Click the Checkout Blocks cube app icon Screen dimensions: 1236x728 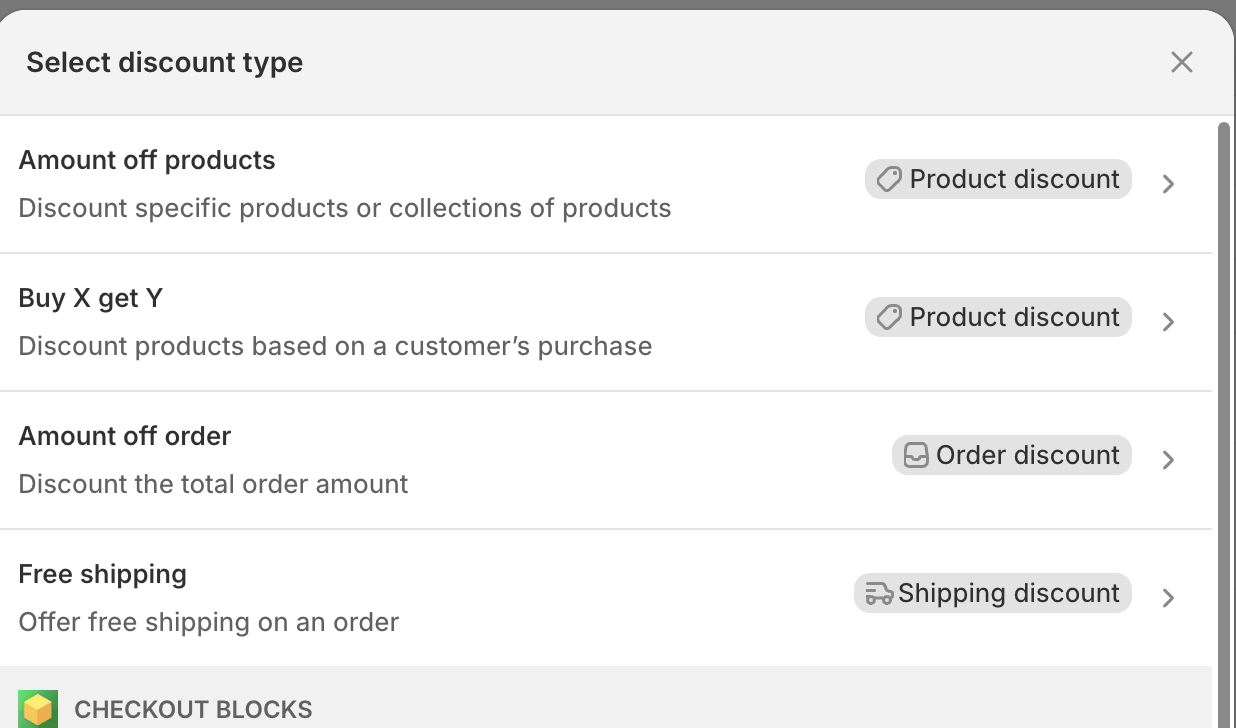coord(38,709)
